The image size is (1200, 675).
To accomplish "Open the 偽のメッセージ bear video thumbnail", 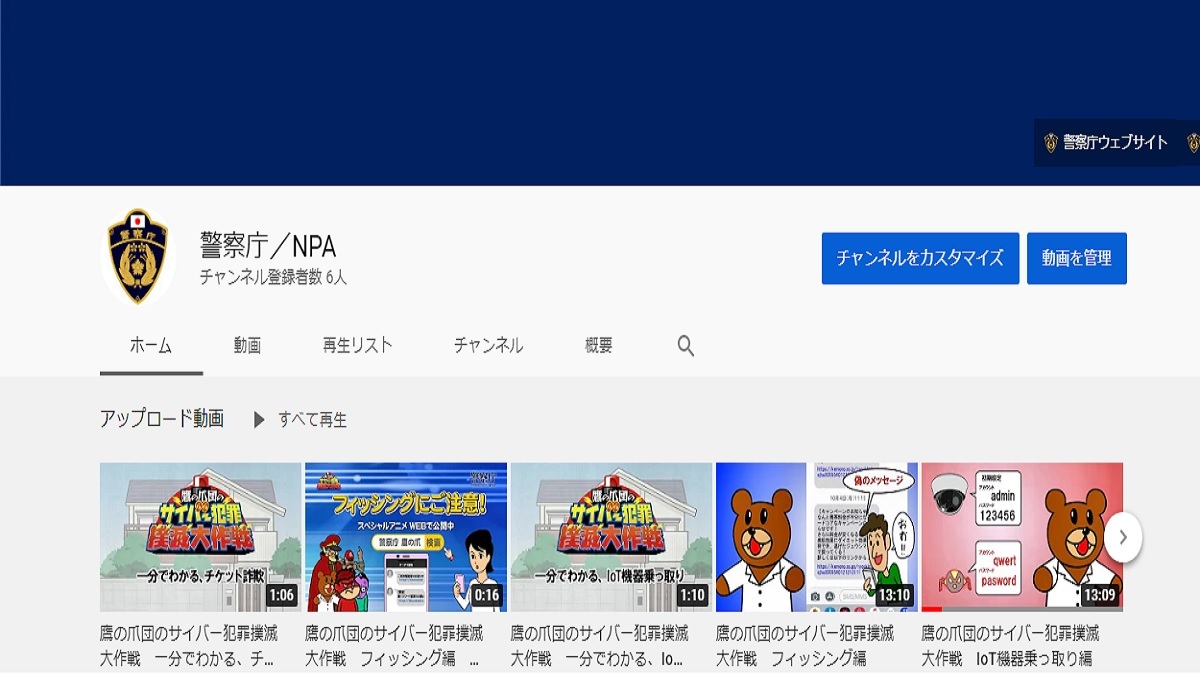I will [817, 537].
